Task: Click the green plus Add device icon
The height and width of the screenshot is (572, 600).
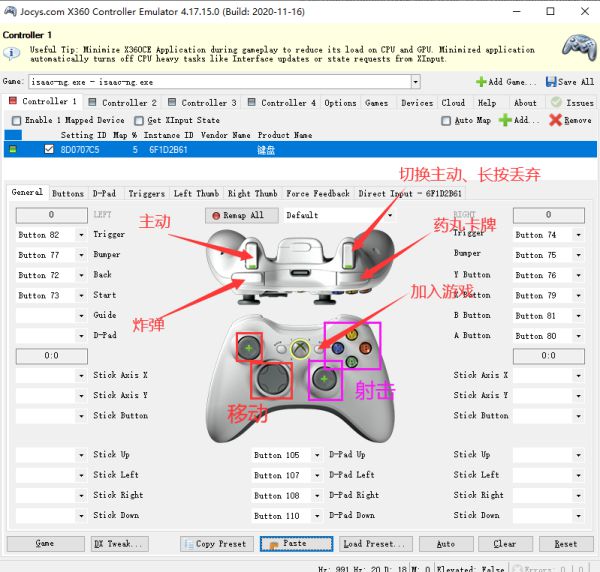Action: [x=505, y=120]
